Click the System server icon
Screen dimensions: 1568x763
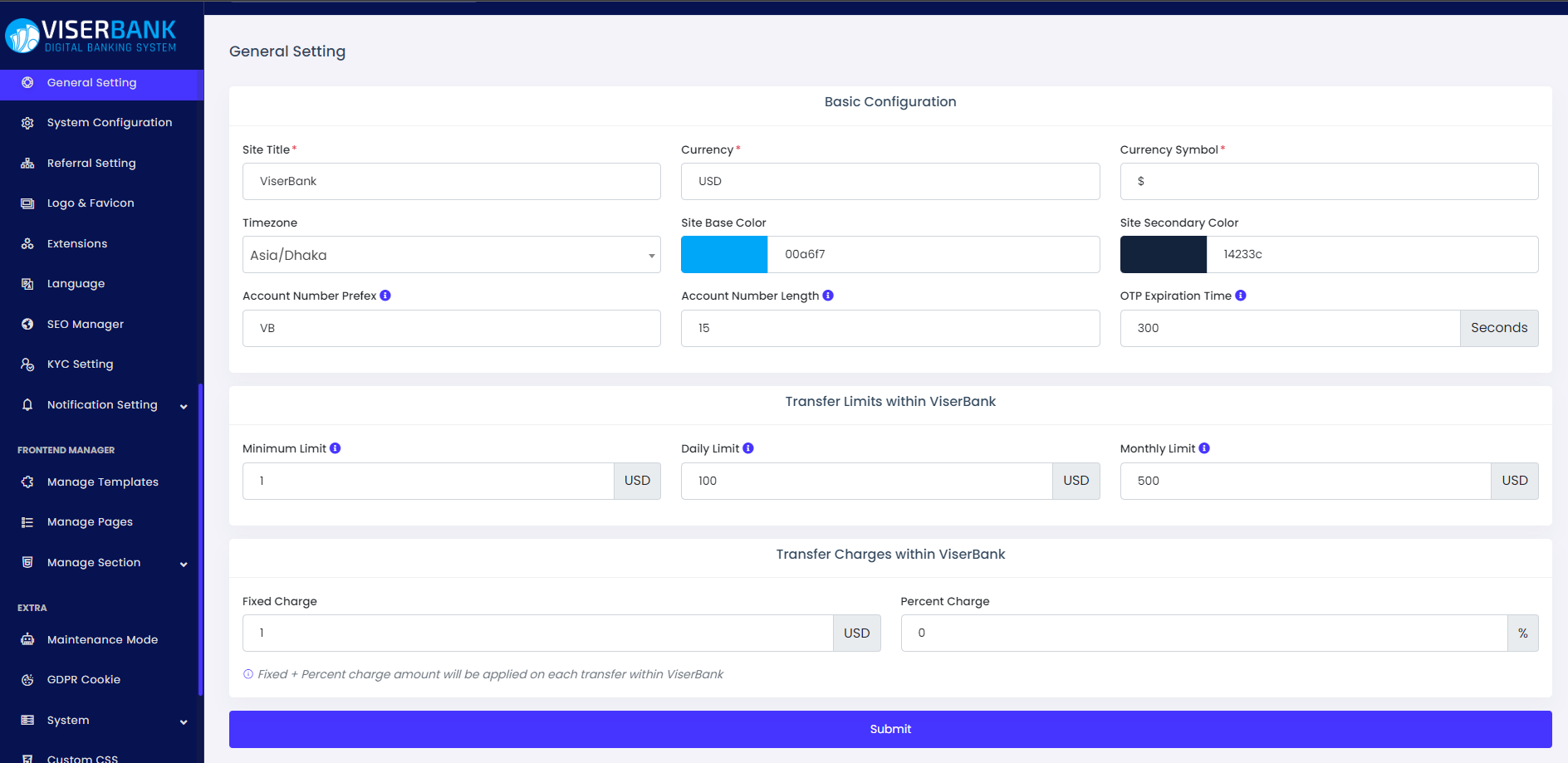click(27, 721)
